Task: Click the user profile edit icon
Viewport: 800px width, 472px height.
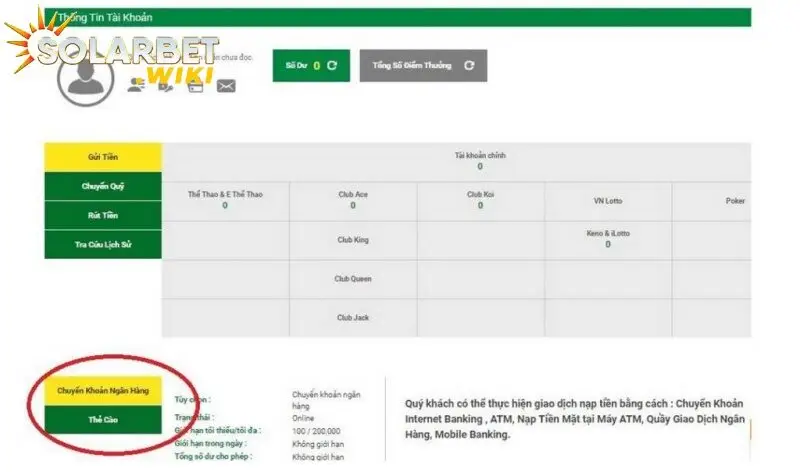Action: [136, 84]
